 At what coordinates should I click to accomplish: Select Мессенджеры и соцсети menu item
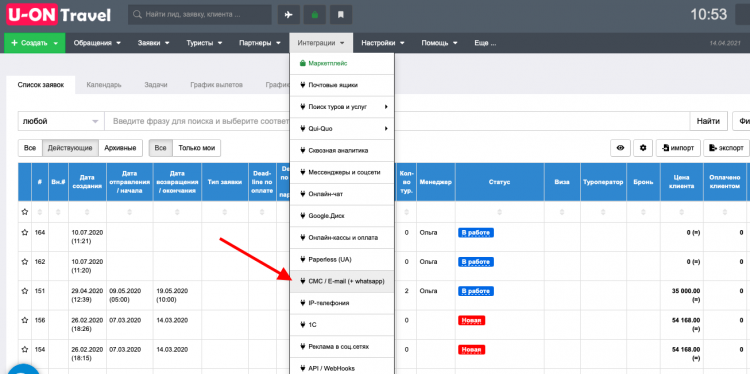pyautogui.click(x=342, y=172)
